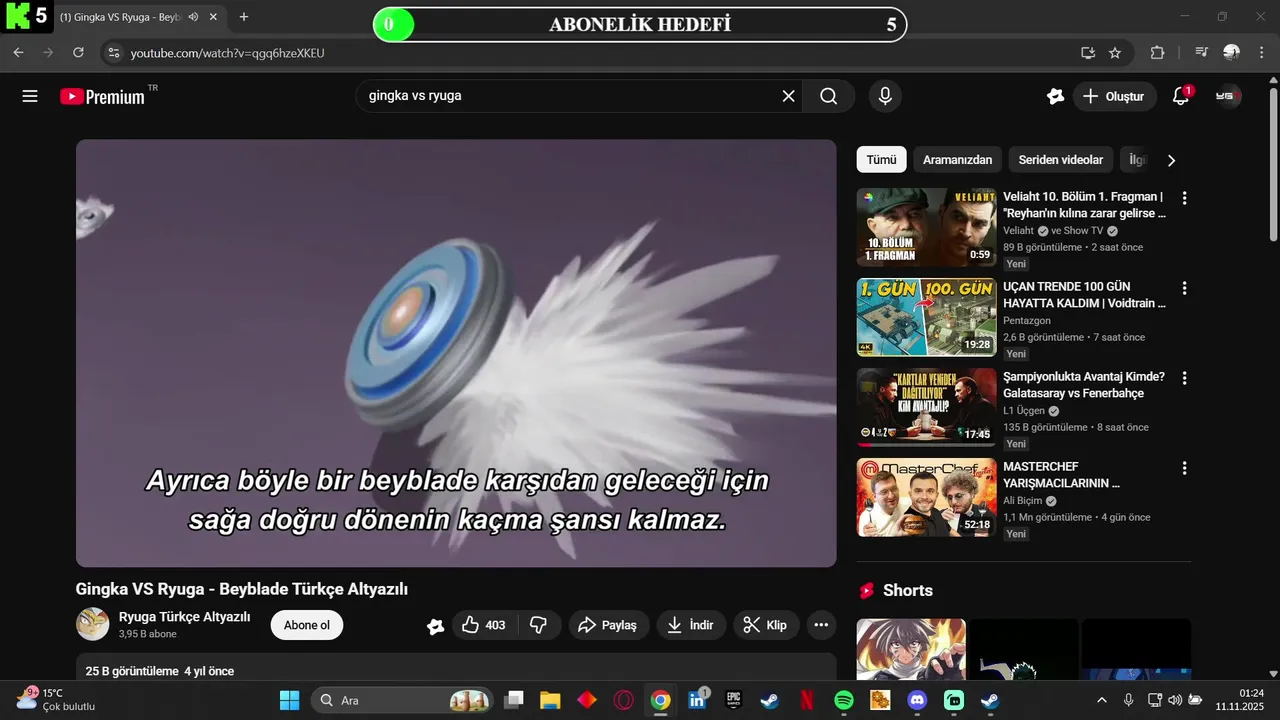Open Epic Games launcher from taskbar

tap(733, 700)
